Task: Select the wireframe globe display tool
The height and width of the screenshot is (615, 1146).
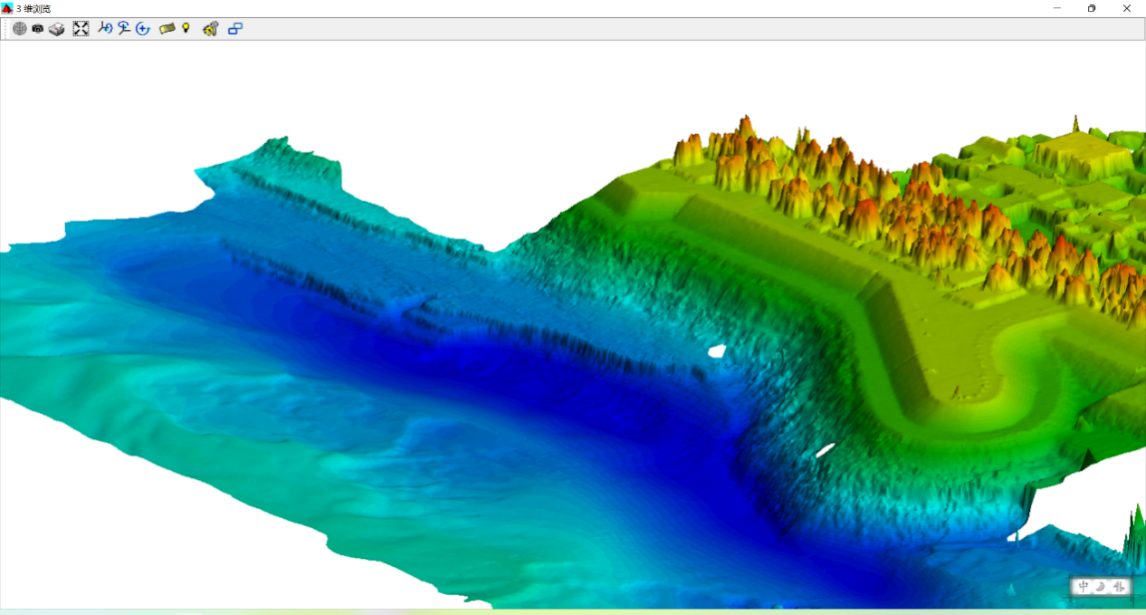Action: [x=20, y=29]
